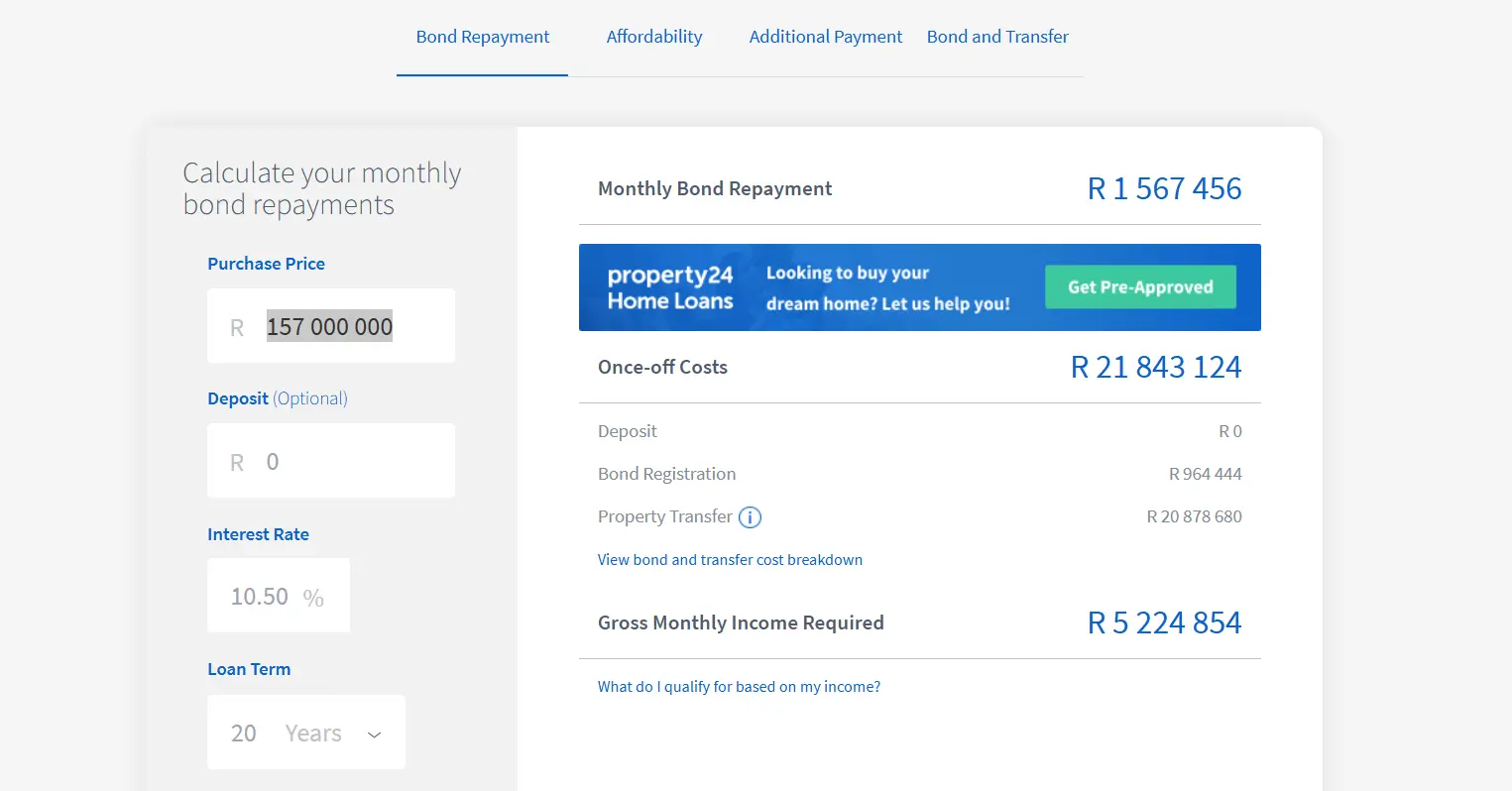This screenshot has height=791, width=1512.
Task: Click the Once-off Costs total value
Action: click(x=1156, y=368)
